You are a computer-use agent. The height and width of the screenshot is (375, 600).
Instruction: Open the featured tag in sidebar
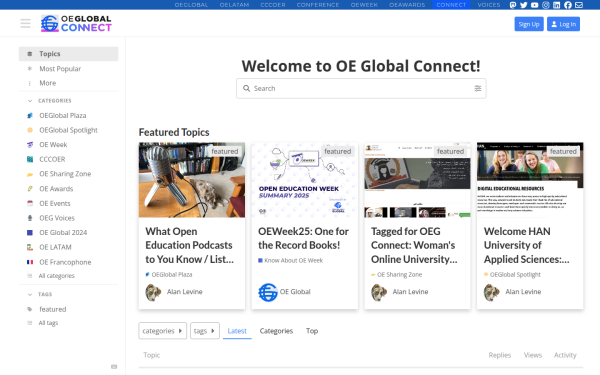click(68, 309)
